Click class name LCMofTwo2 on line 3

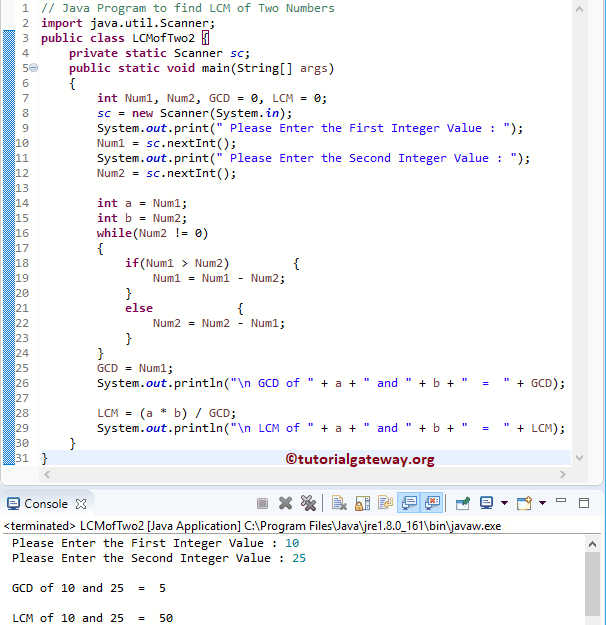click(163, 38)
